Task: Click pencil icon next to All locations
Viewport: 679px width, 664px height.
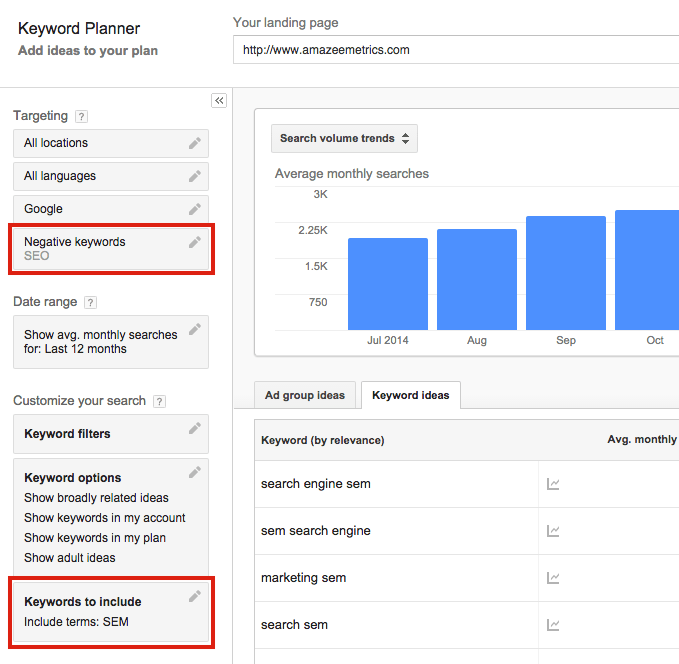Action: point(195,143)
